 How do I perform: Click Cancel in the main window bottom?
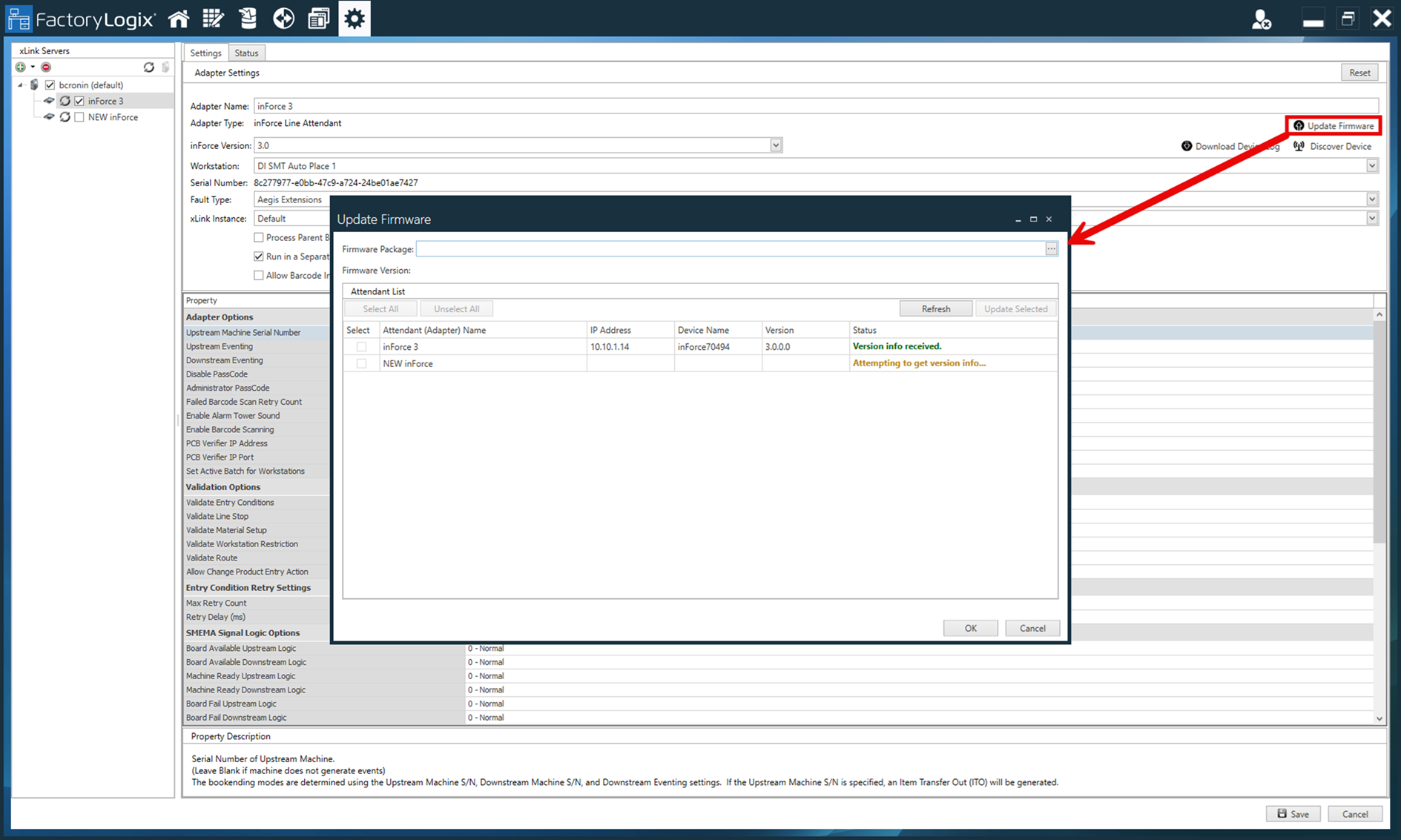point(1355,814)
